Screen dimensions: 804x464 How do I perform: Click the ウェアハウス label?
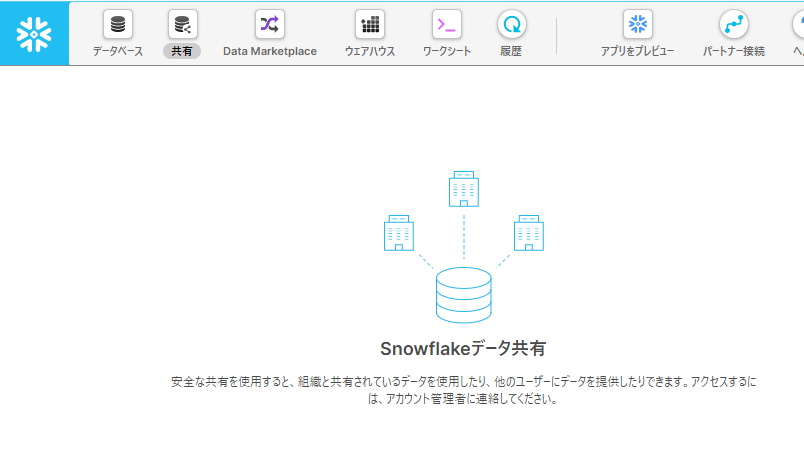(370, 51)
